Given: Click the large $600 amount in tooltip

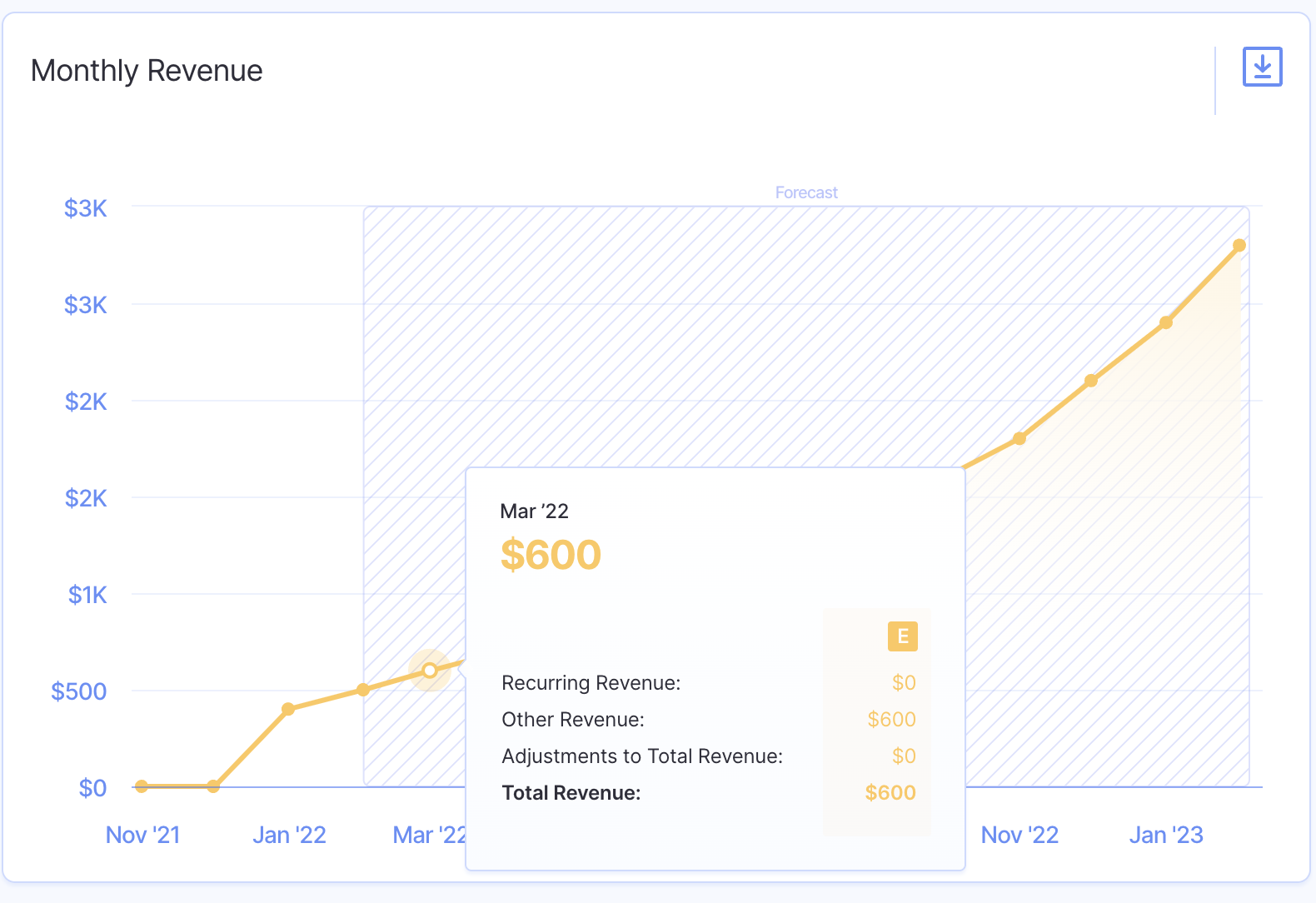Looking at the screenshot, I should click(x=551, y=555).
